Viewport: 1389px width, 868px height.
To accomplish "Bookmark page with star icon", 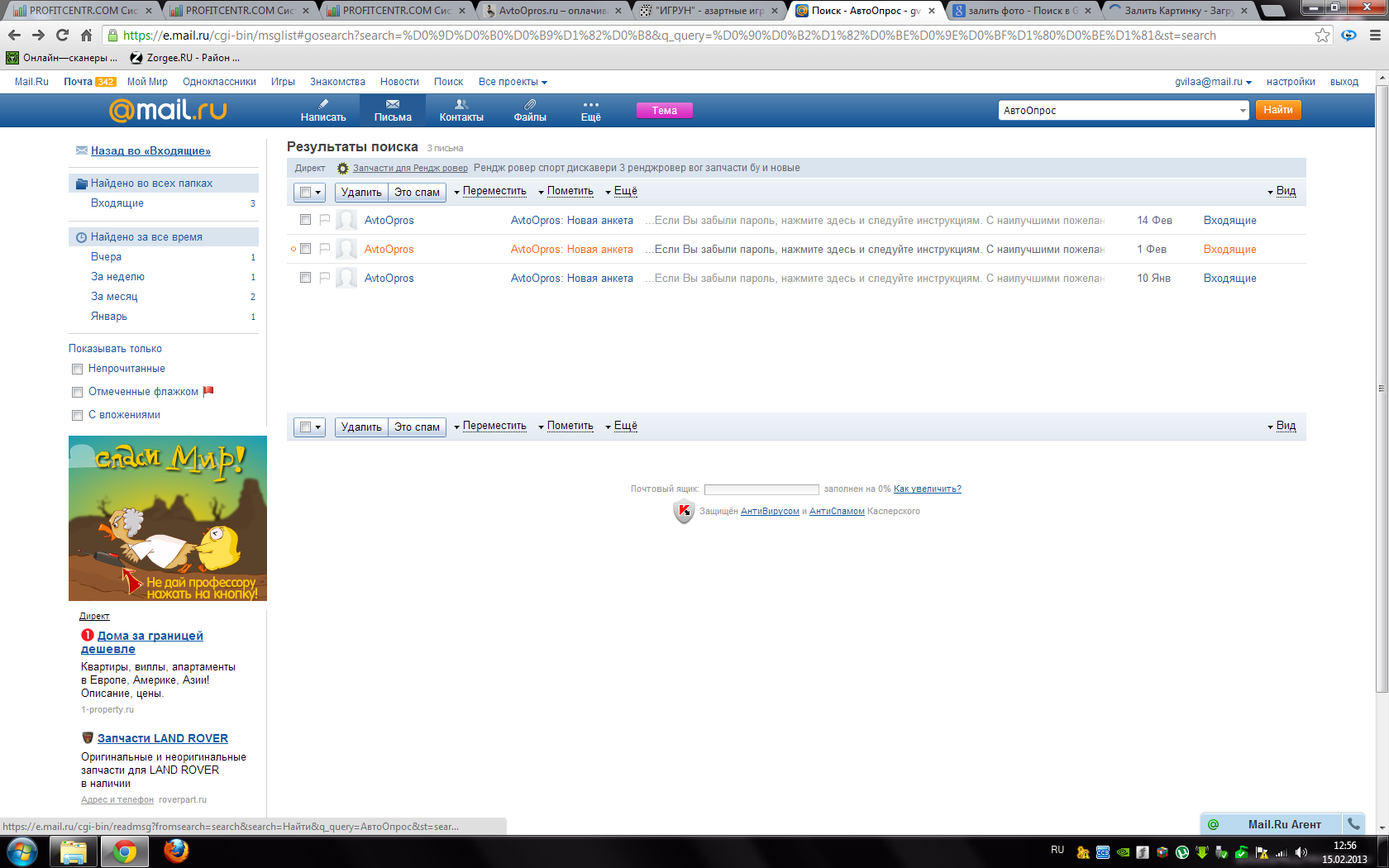I will coord(1323,36).
